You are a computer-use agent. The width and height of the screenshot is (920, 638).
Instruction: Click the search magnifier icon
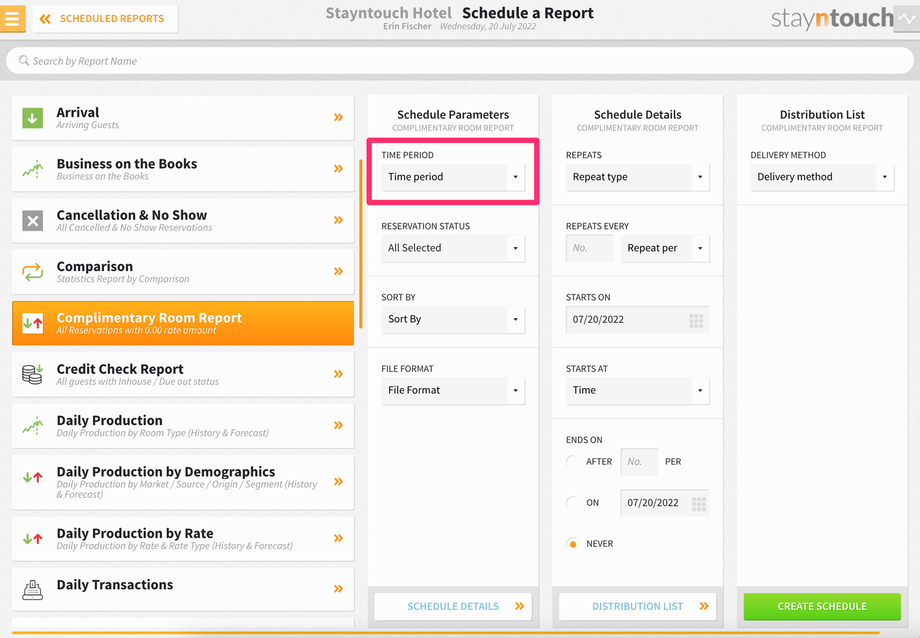click(23, 60)
